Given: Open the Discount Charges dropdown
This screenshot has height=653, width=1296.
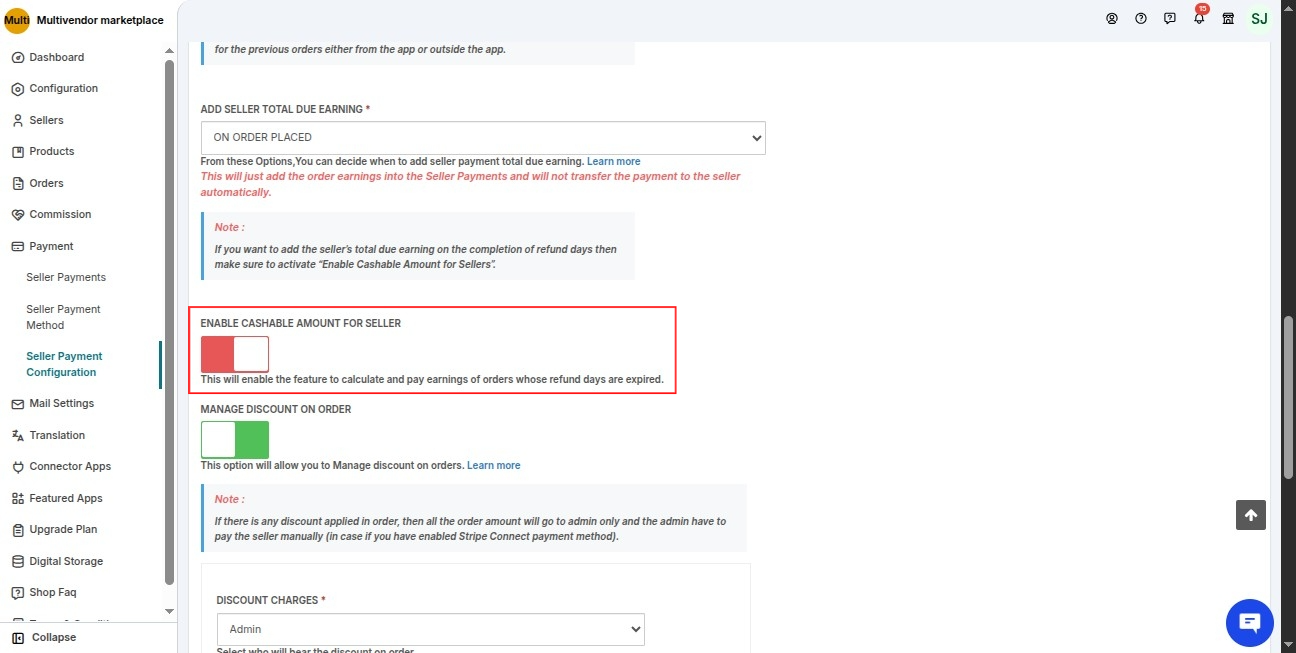Looking at the screenshot, I should point(430,629).
